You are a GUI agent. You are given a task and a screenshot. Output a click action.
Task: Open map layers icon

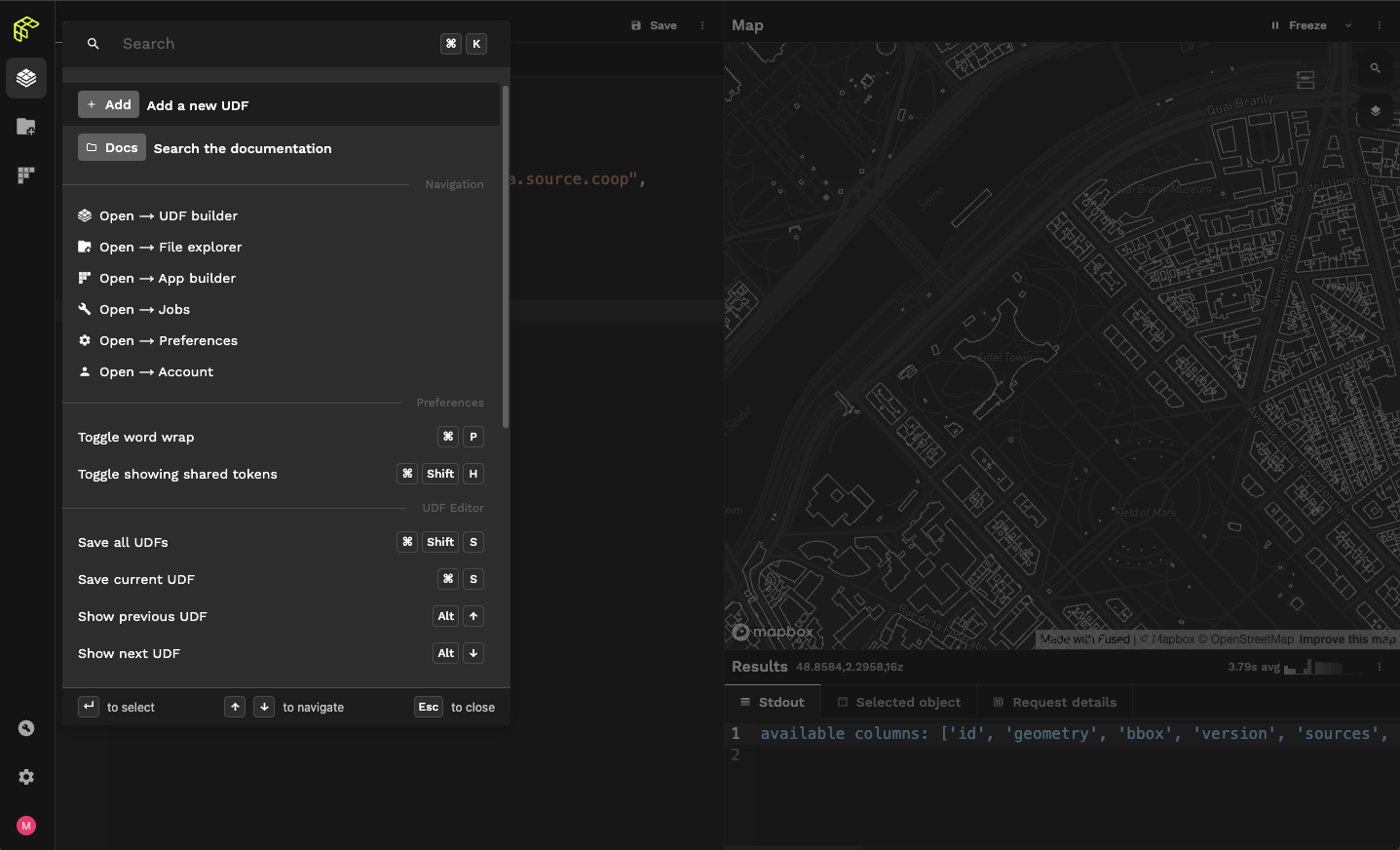point(1375,111)
